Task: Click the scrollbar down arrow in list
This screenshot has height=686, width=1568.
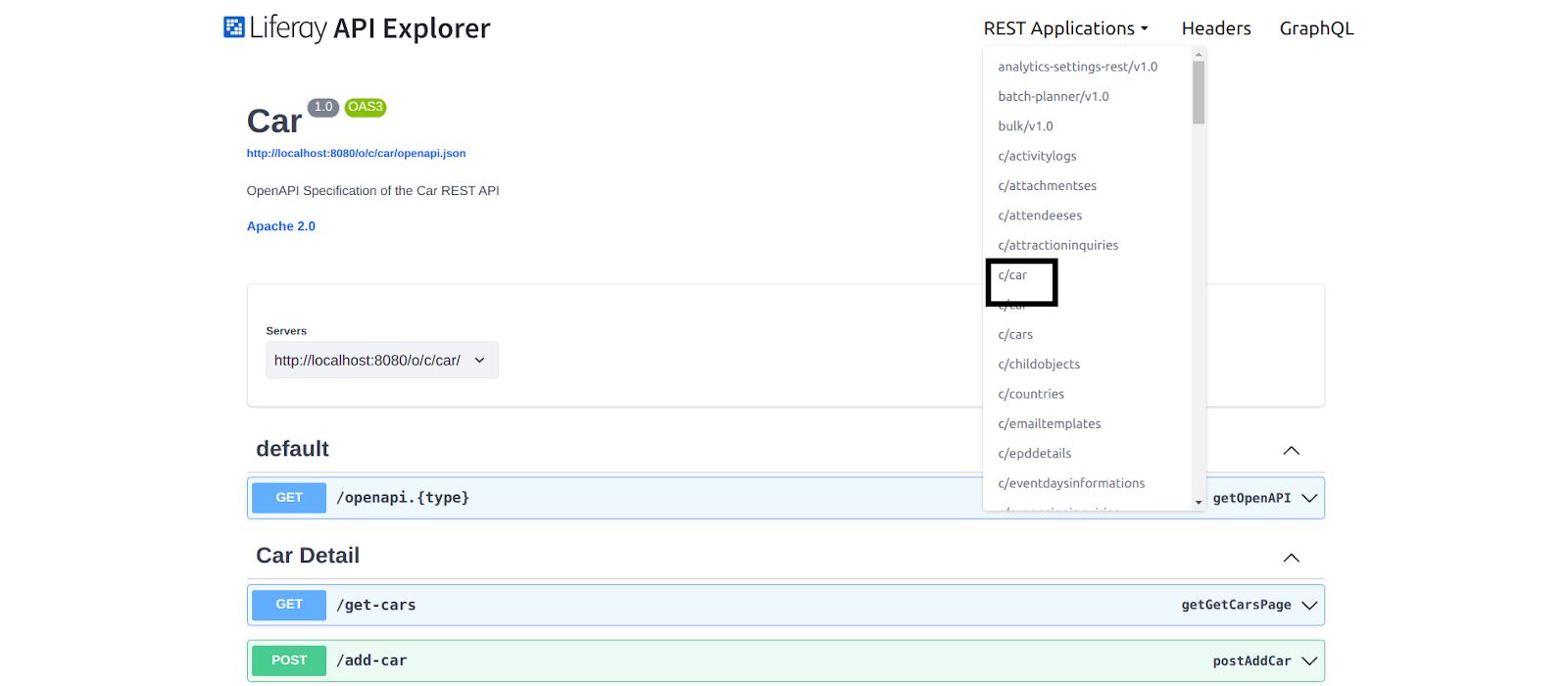Action: [1199, 502]
